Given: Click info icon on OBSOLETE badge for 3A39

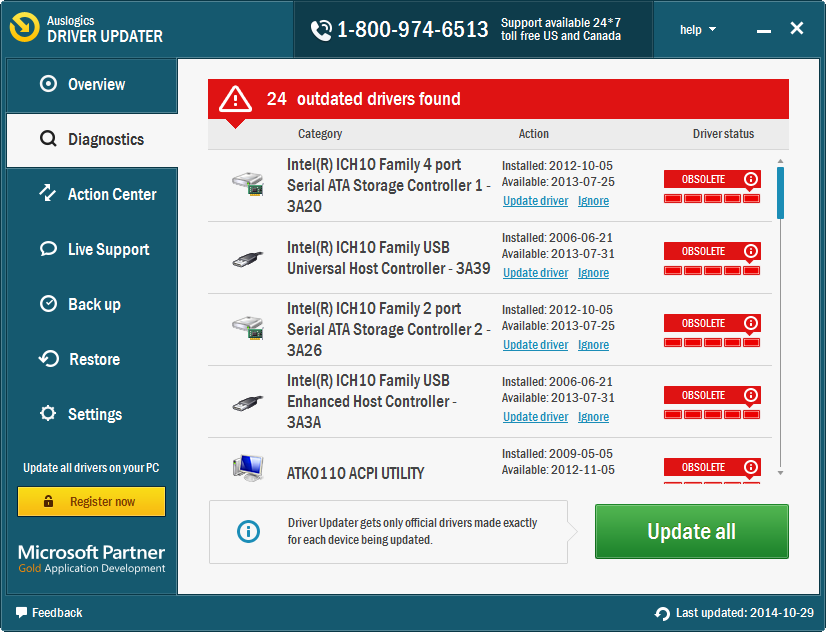Looking at the screenshot, I should pyautogui.click(x=751, y=251).
